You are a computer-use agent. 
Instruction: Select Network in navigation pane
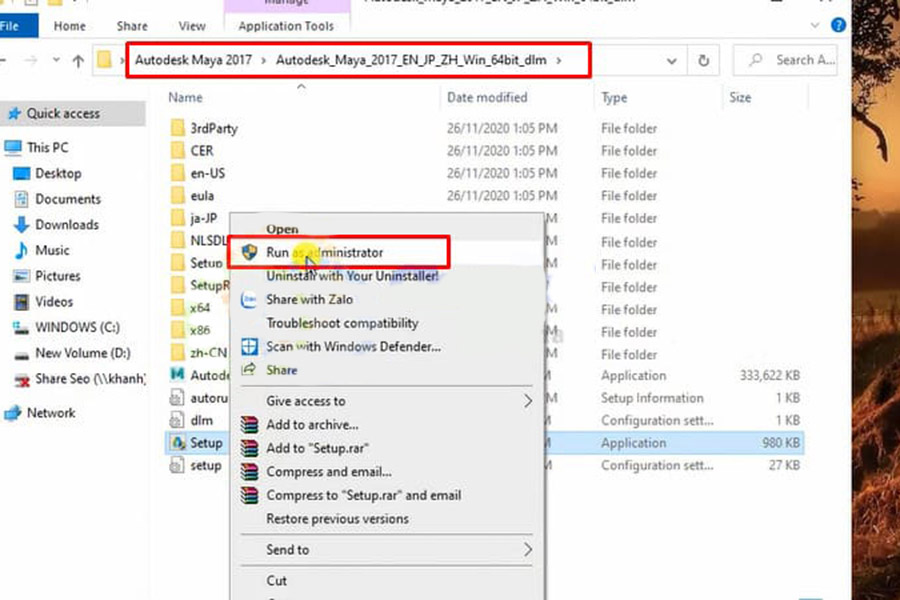point(51,413)
